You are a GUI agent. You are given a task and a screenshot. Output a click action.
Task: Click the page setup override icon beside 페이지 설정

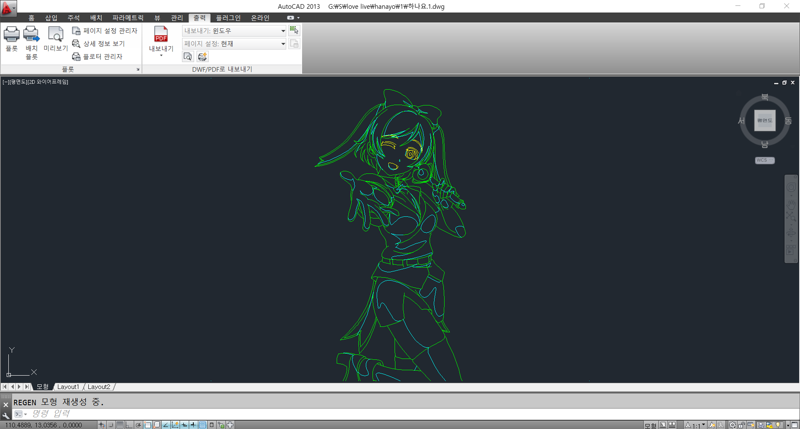[294, 44]
